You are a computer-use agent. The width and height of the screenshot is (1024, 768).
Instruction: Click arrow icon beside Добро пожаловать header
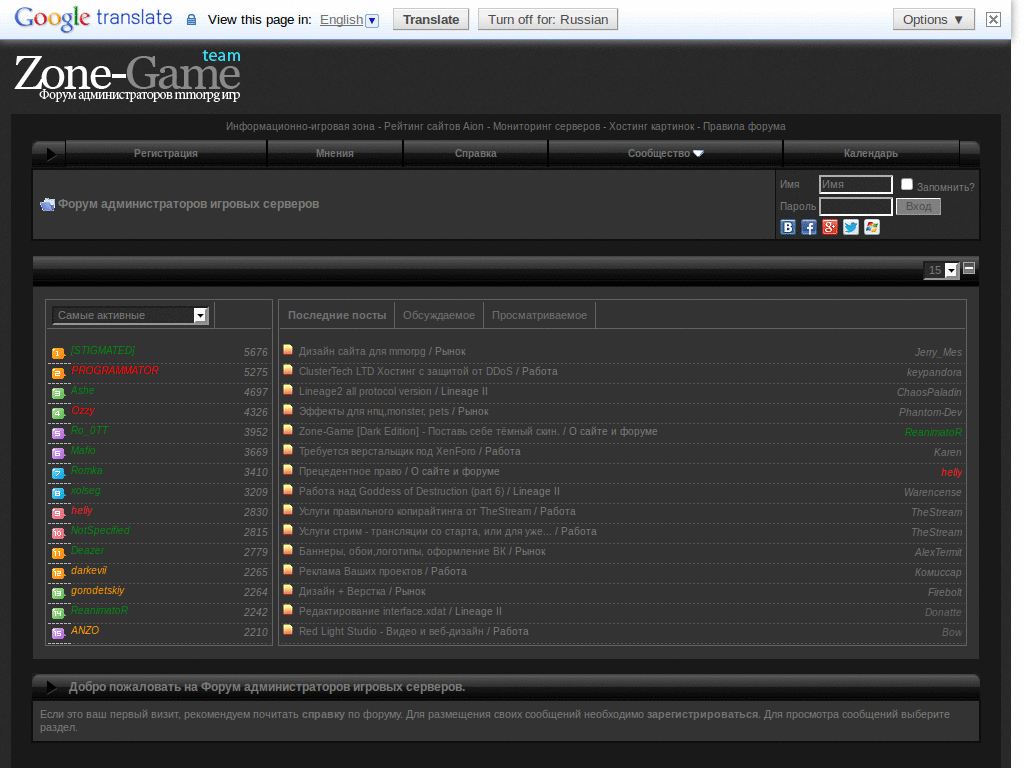pyautogui.click(x=52, y=687)
